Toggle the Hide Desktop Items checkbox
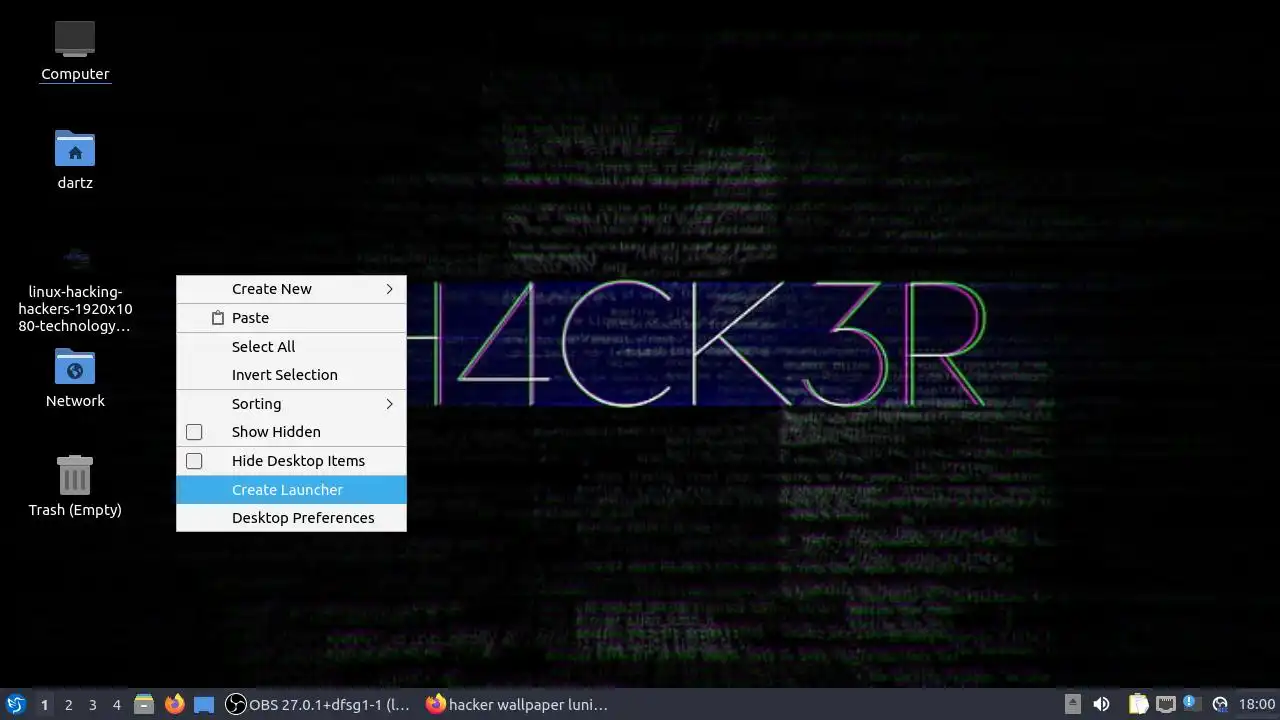 pos(194,461)
